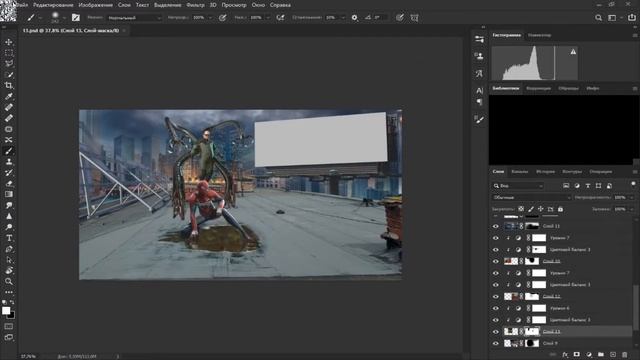
Task: Toggle lock all padlock icon
Action: click(560, 209)
